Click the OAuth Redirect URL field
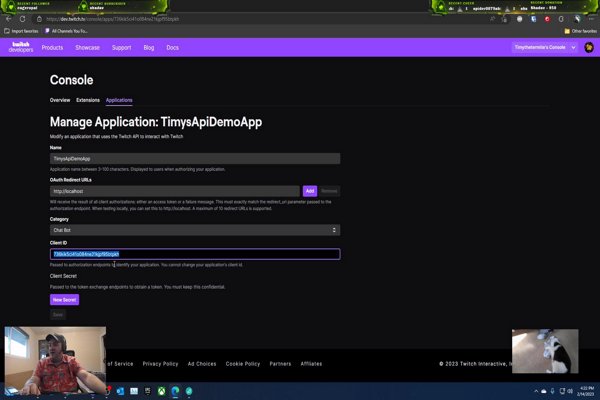Screen dimensions: 600x400 (x=175, y=191)
